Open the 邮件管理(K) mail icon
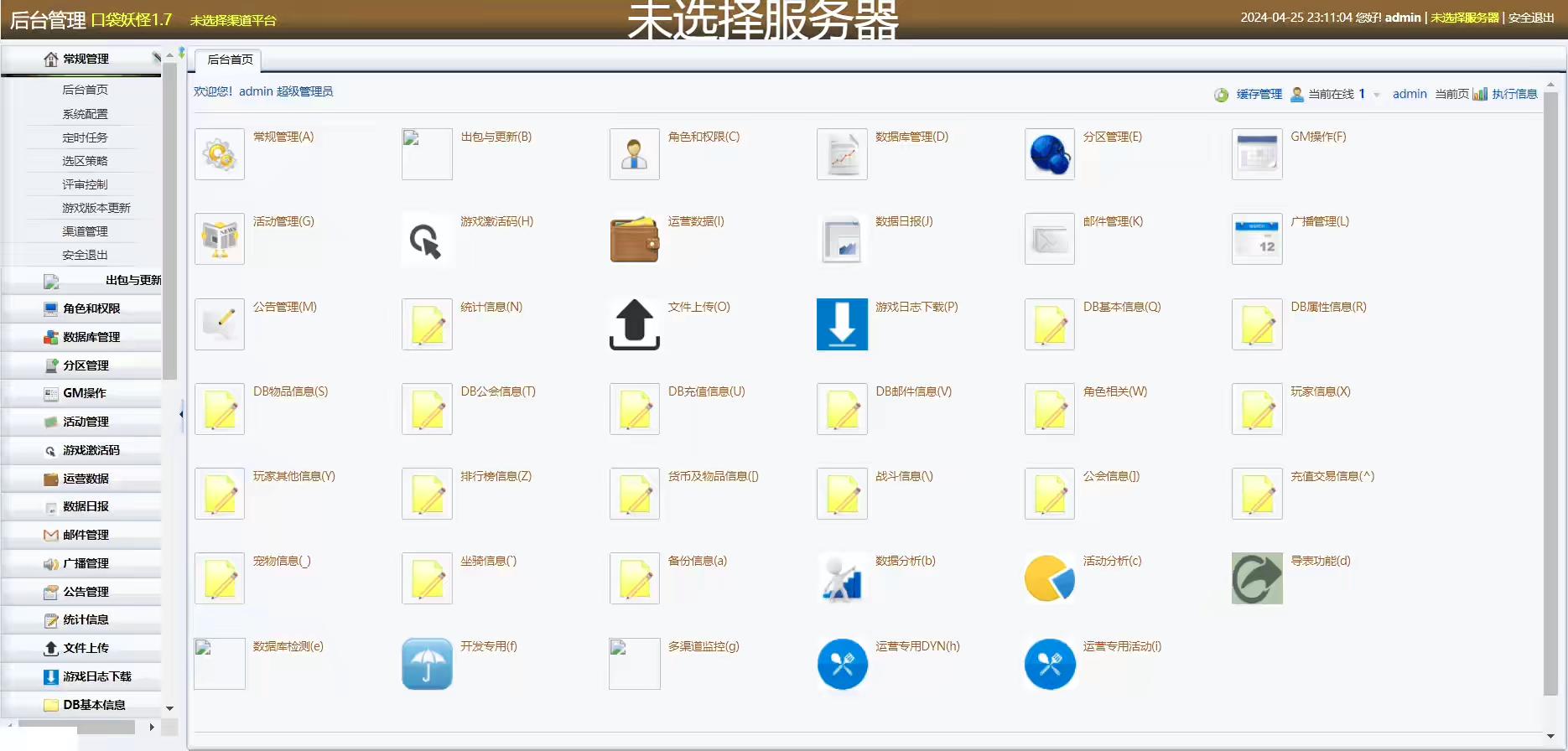This screenshot has width=1568, height=751. pos(1050,239)
